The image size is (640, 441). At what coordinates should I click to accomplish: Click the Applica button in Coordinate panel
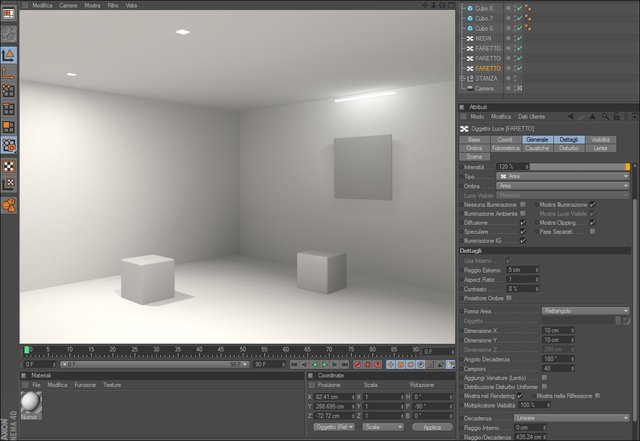(432, 427)
